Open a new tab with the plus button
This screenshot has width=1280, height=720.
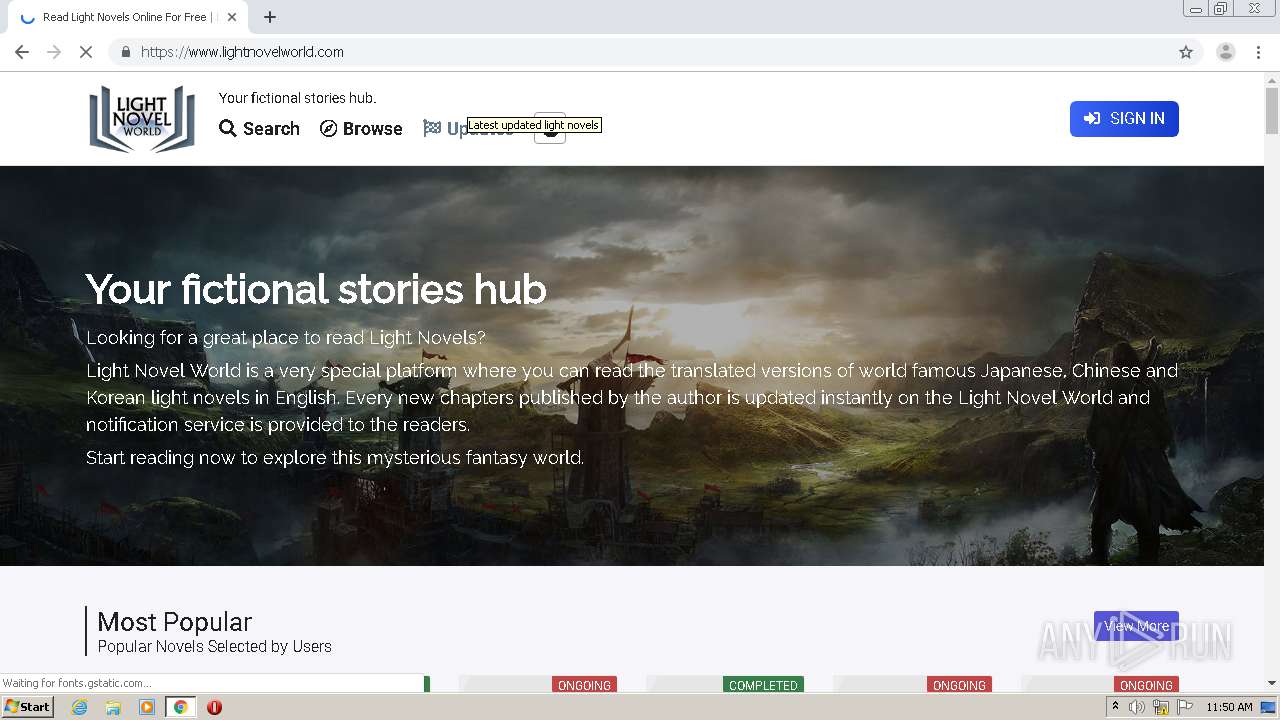(270, 17)
